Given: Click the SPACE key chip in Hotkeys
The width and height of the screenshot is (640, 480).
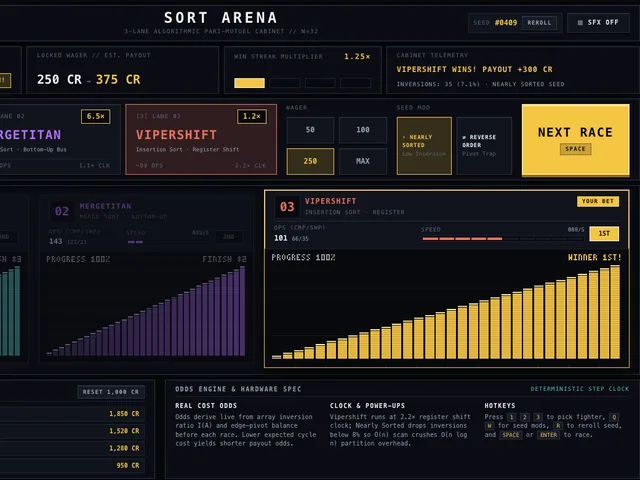Looking at the screenshot, I should tap(511, 435).
